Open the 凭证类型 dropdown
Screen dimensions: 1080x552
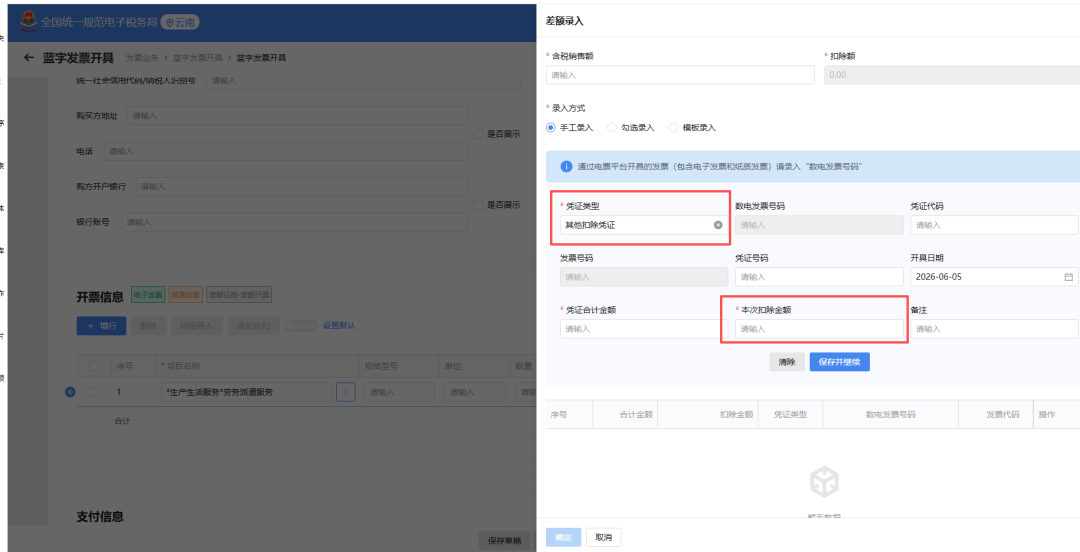644,225
